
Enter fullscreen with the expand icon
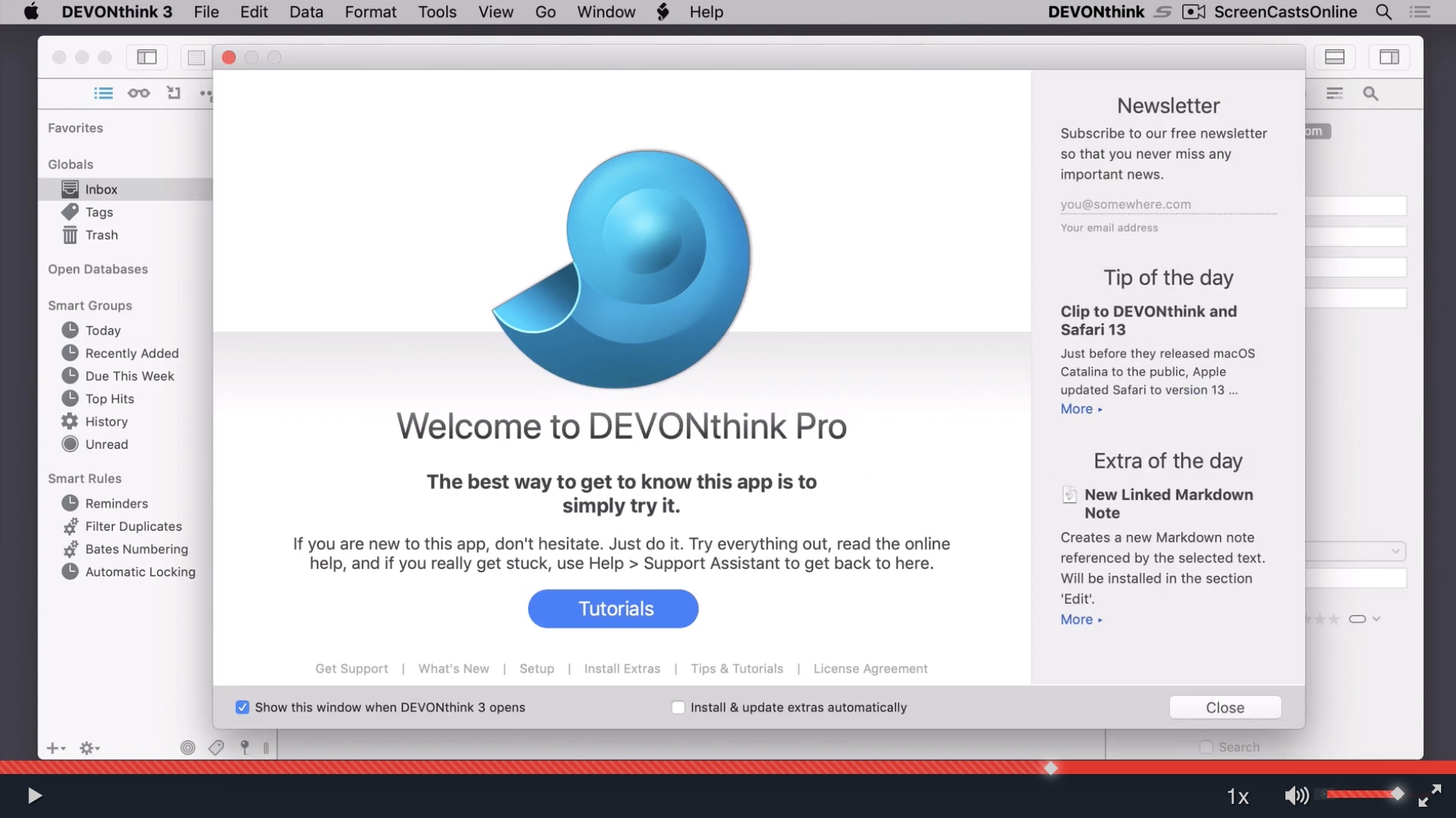1429,796
